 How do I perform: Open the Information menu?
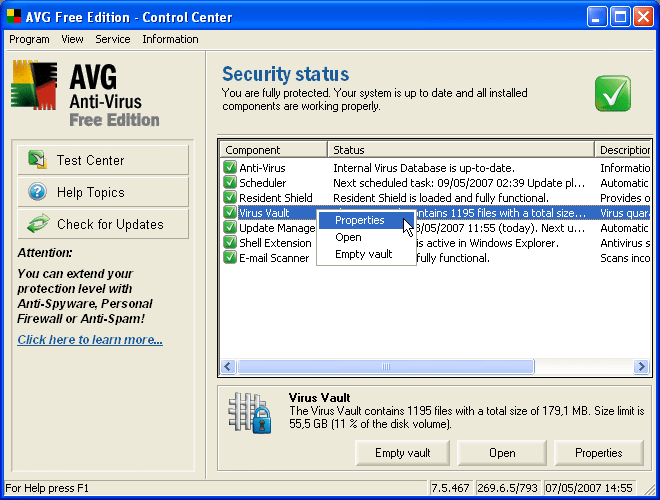(170, 39)
